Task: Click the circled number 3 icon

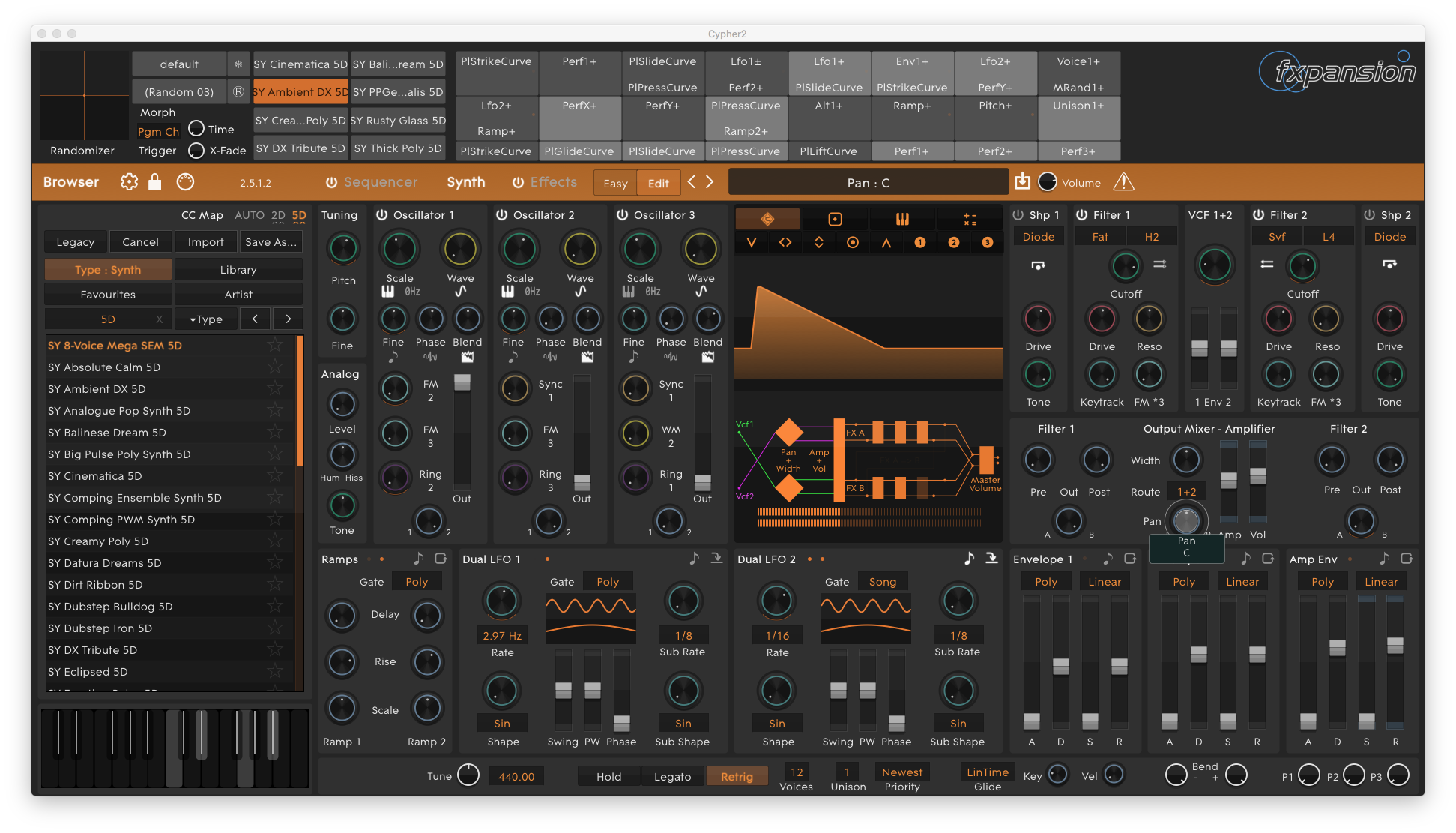Action: [x=988, y=242]
